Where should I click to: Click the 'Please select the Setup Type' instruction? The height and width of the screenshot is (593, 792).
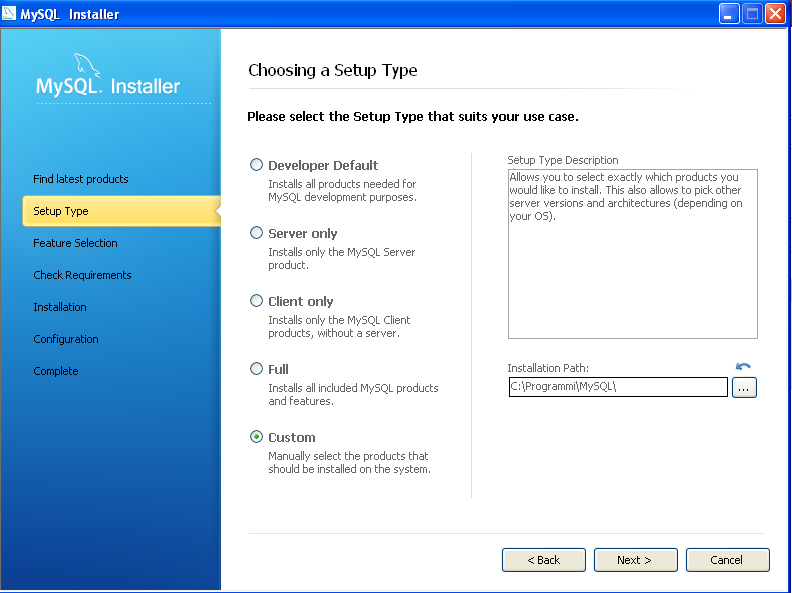413,117
